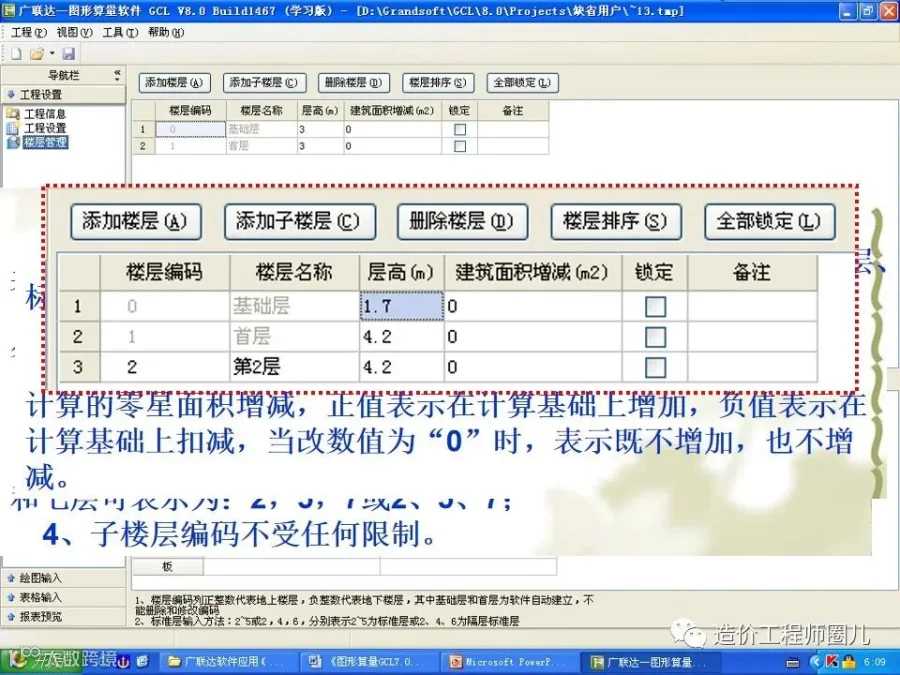Expand the 绘图输入 navigation section
The image size is (900, 675).
point(63,578)
